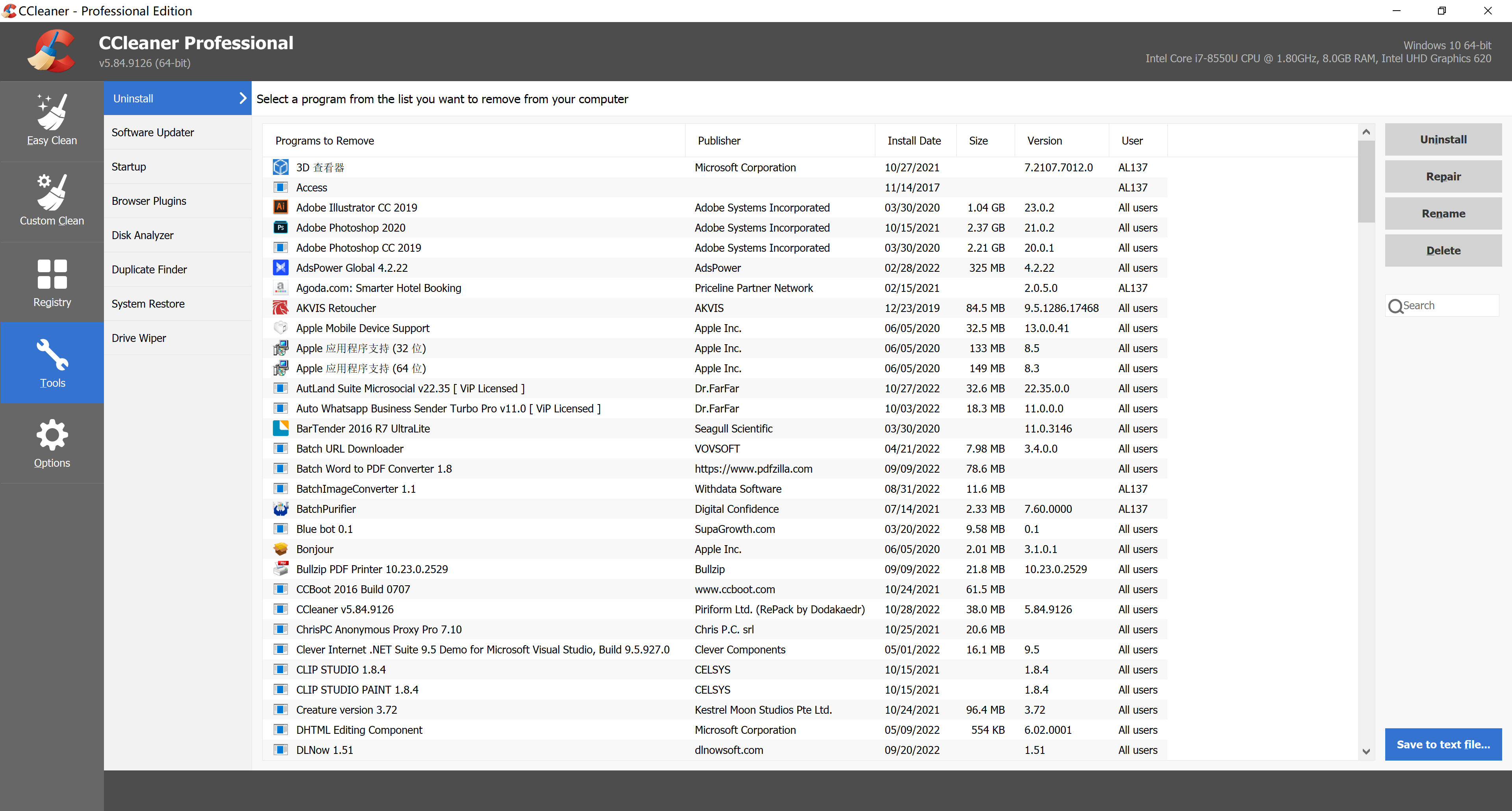Sort by Size column header

pos(986,140)
